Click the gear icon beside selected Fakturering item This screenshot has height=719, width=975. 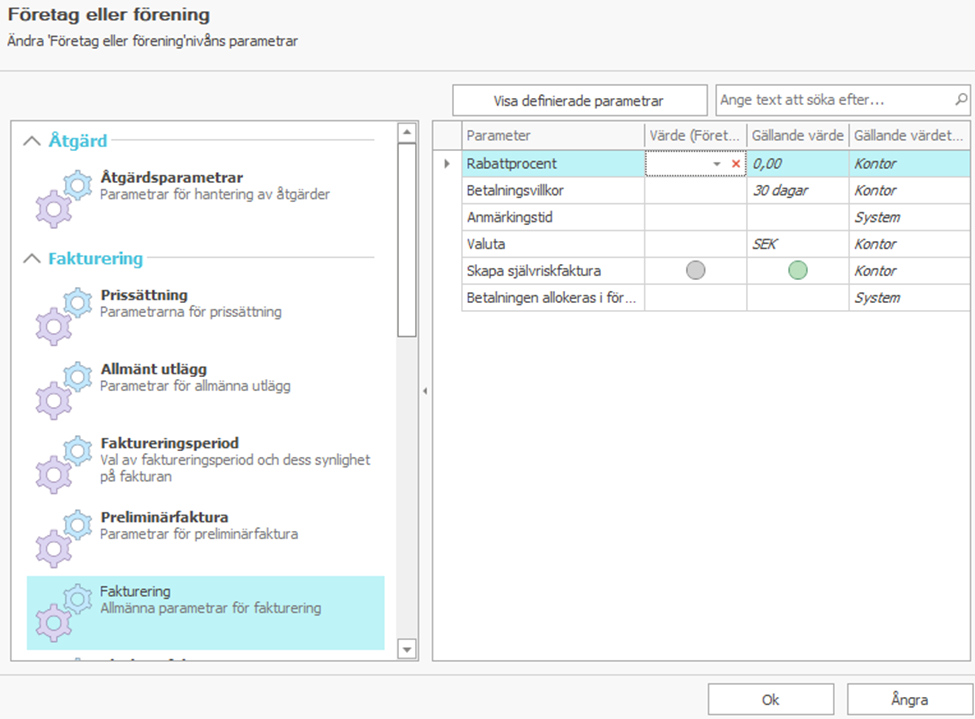coord(64,610)
